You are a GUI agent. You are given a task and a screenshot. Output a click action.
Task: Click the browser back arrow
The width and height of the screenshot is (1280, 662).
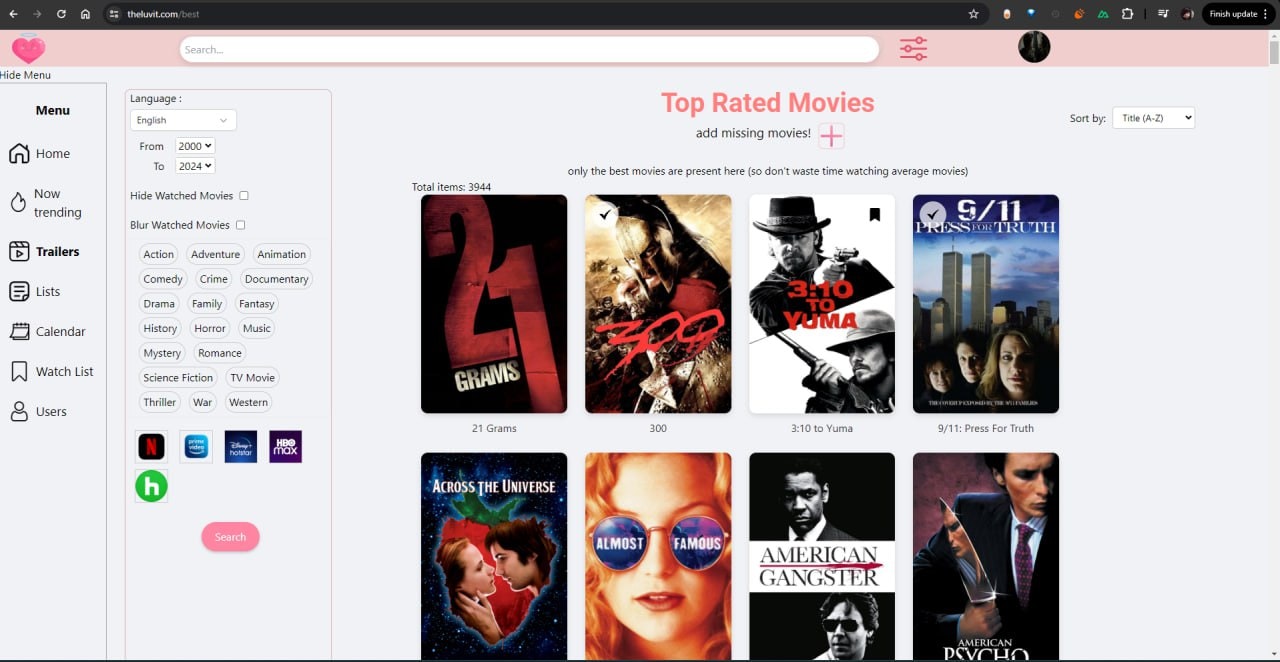tap(13, 14)
